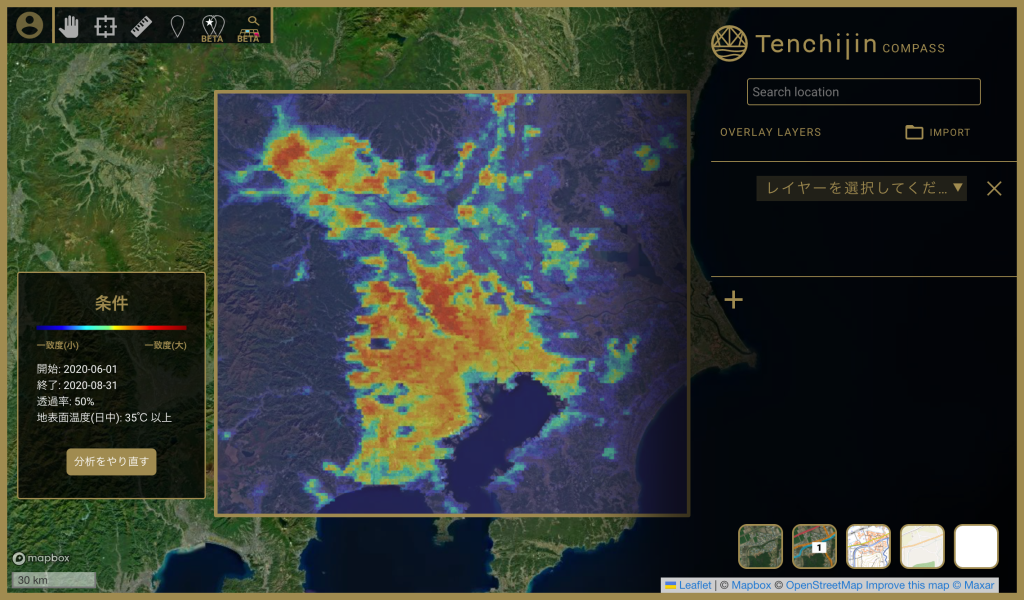
Task: Expand the レイヤーを選択してください dropdown
Action: pos(861,188)
